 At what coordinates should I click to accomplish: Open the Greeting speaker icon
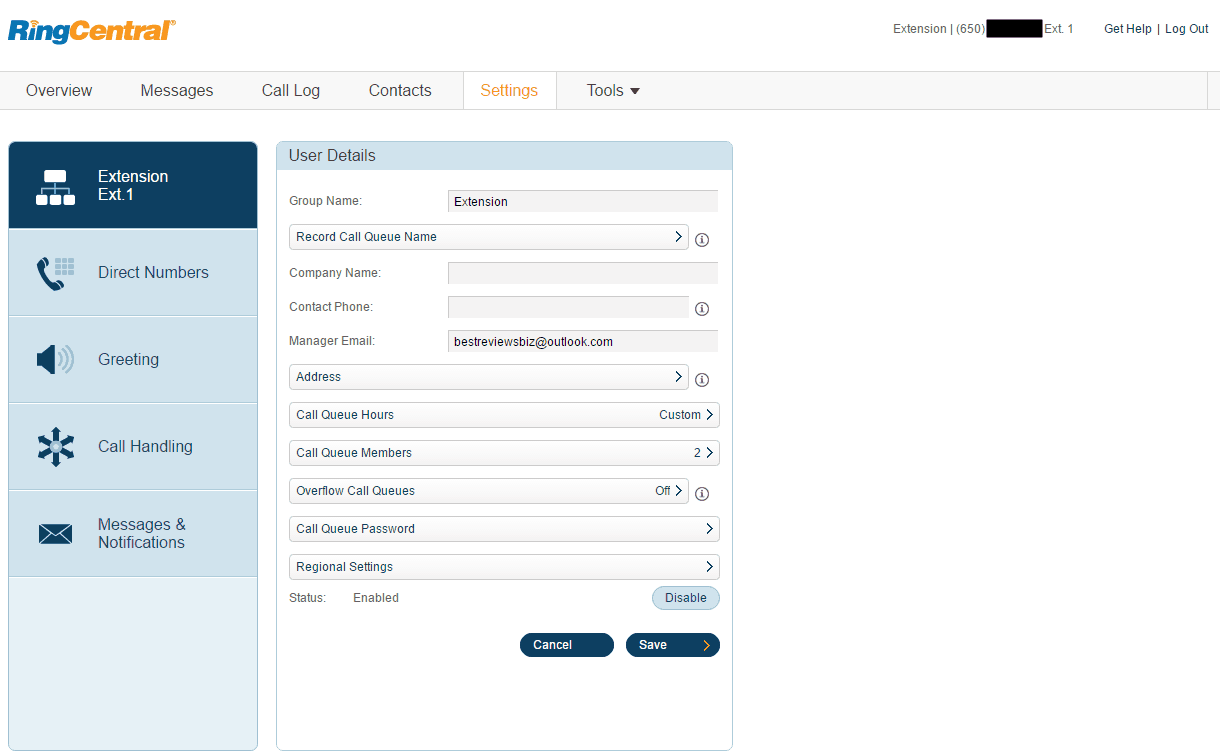(55, 359)
